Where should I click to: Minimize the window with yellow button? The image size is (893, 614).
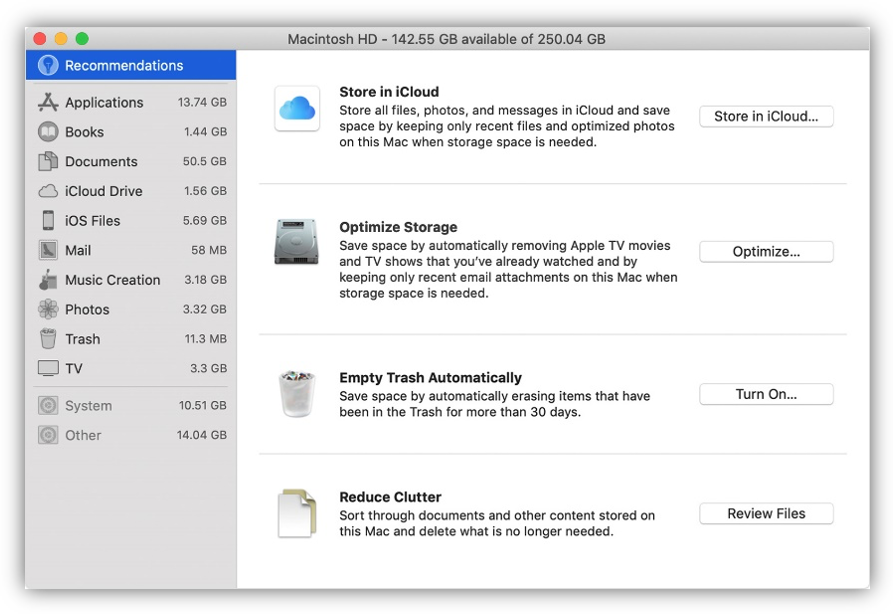[61, 38]
